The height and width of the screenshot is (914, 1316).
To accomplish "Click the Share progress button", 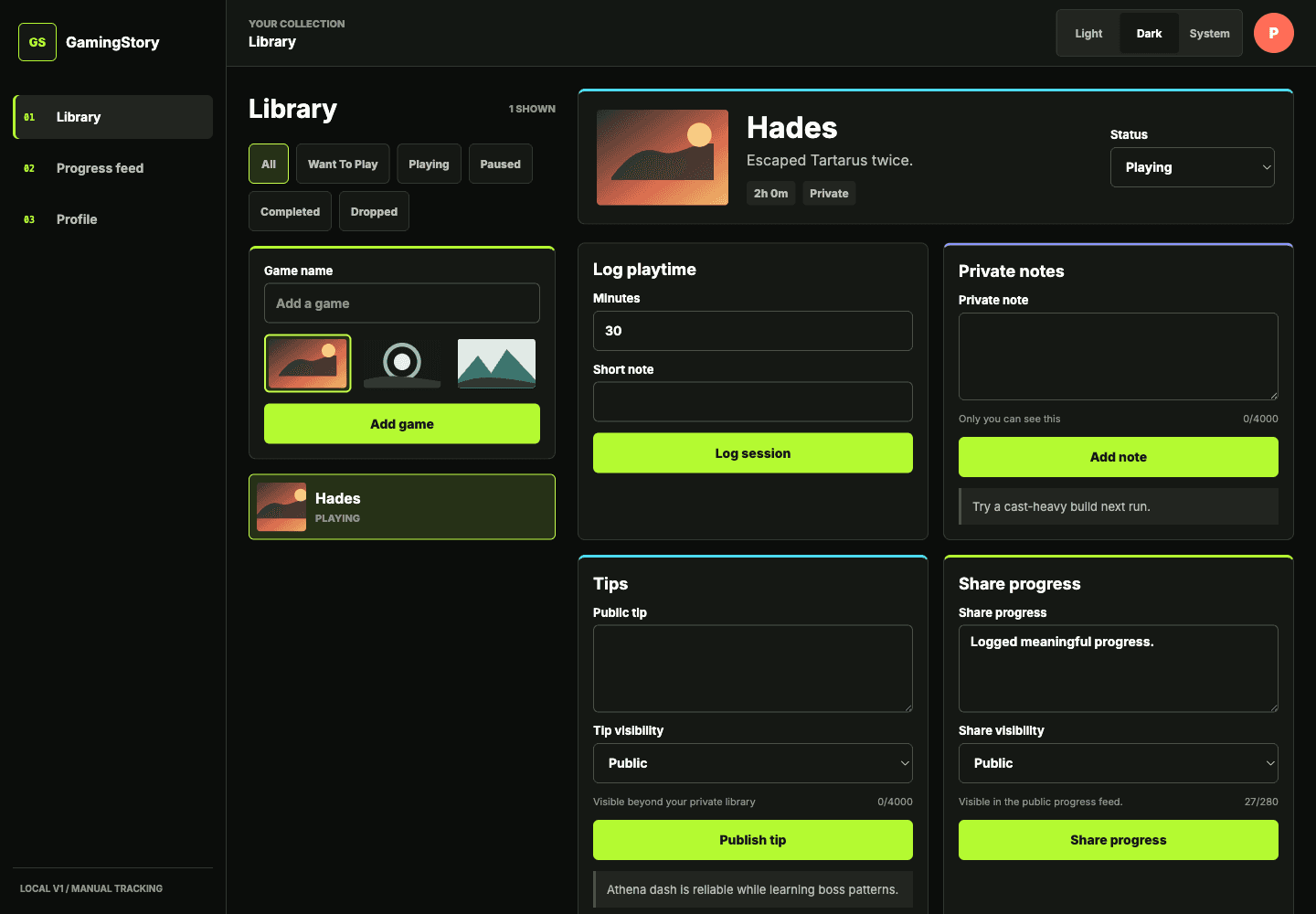I will [1119, 840].
